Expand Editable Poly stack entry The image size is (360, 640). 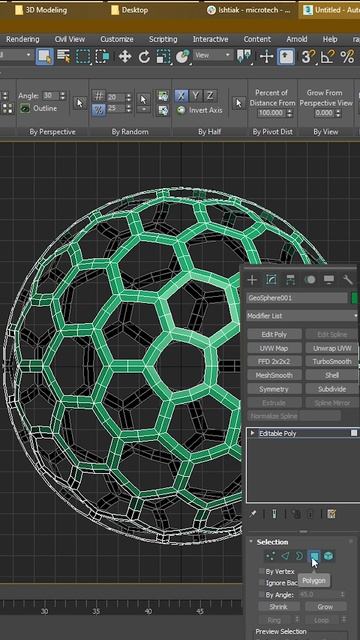coord(252,433)
